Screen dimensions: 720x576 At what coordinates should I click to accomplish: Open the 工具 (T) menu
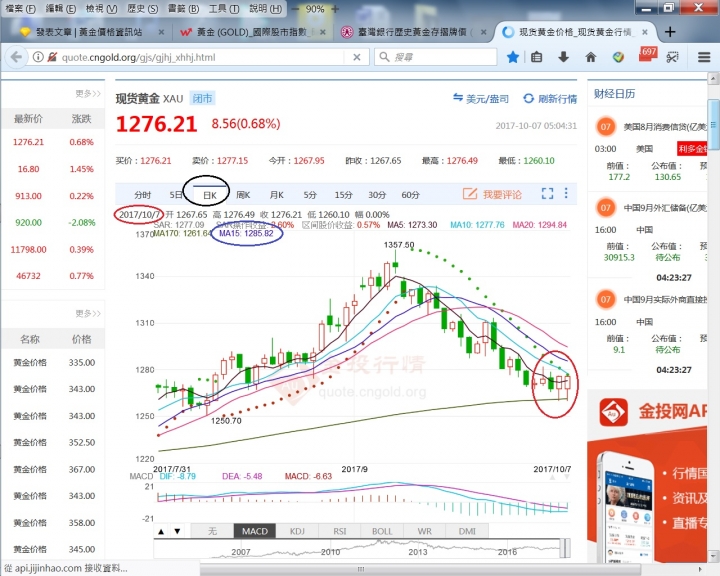point(224,9)
